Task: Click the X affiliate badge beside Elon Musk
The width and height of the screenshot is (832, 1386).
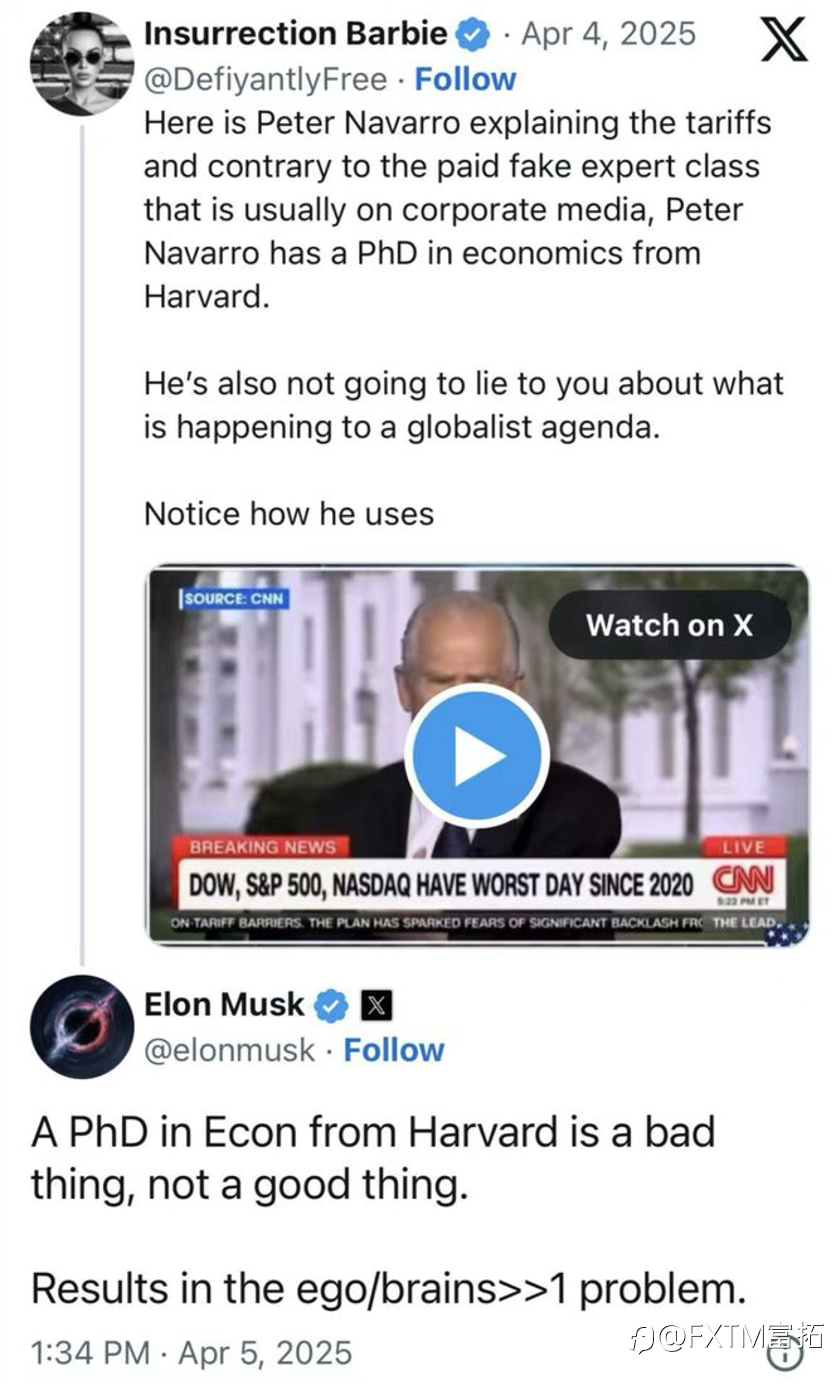Action: 375,1005
